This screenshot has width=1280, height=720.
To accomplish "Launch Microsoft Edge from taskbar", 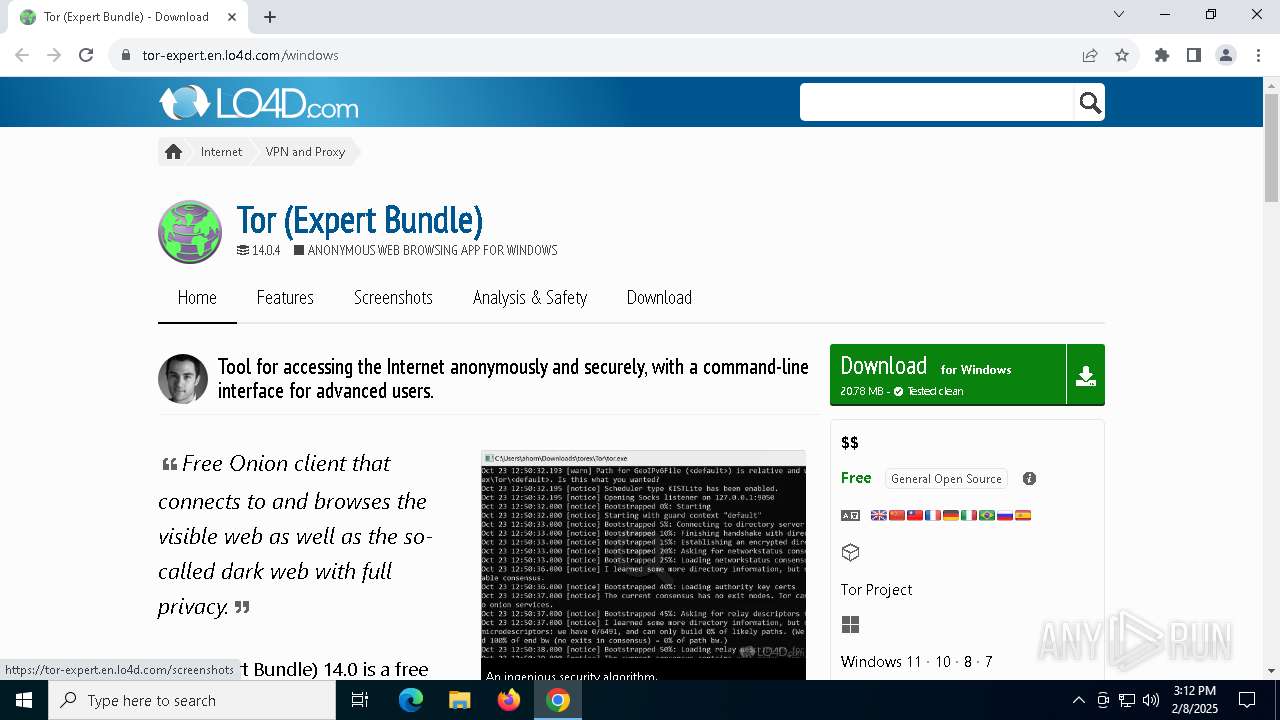I will (411, 700).
